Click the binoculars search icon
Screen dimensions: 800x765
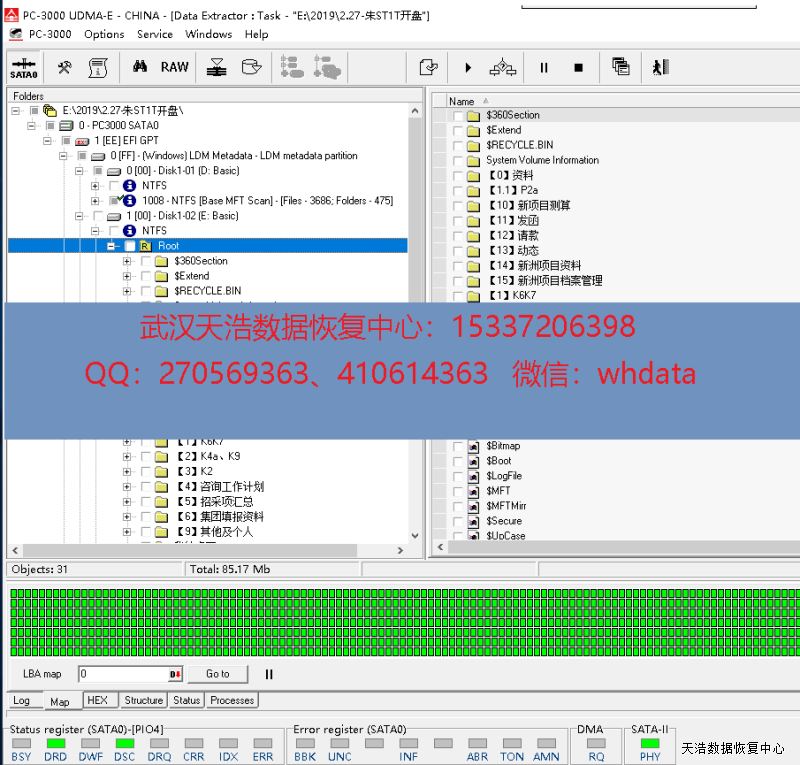pyautogui.click(x=140, y=67)
